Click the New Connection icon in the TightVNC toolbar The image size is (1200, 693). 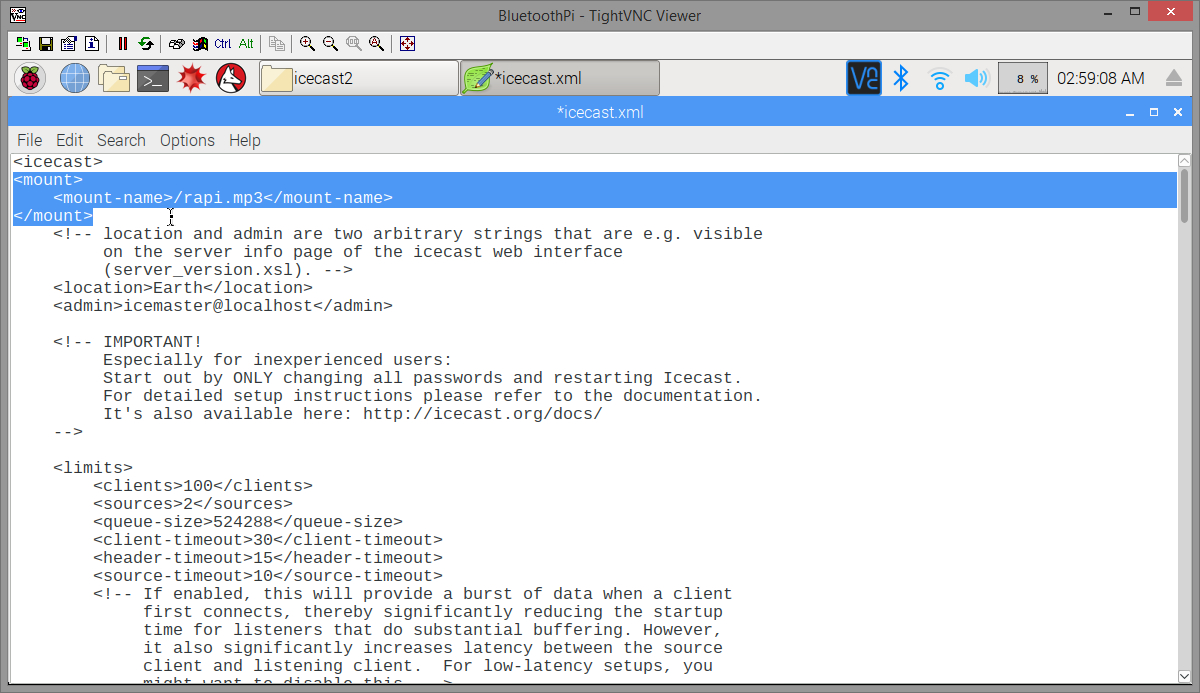click(24, 44)
